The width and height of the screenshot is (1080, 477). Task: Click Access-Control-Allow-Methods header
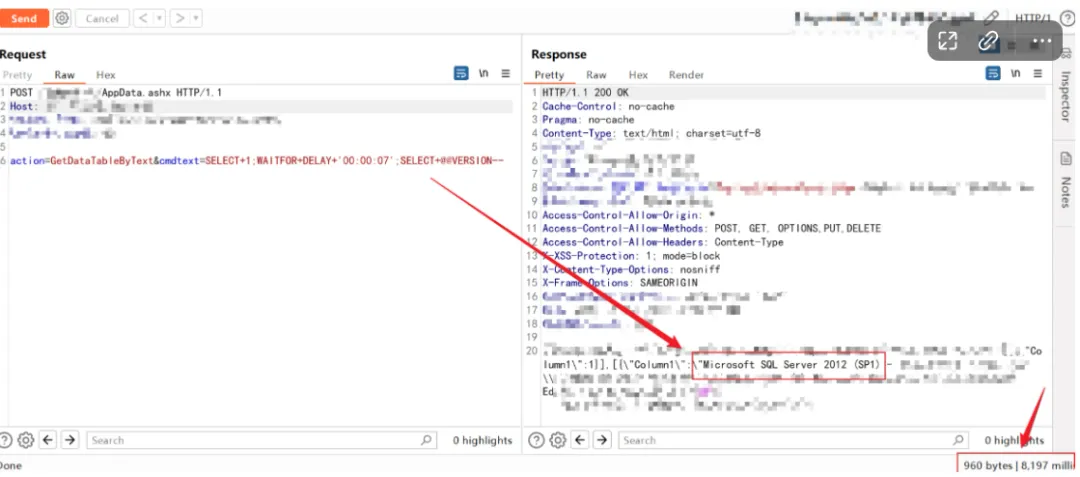point(712,229)
